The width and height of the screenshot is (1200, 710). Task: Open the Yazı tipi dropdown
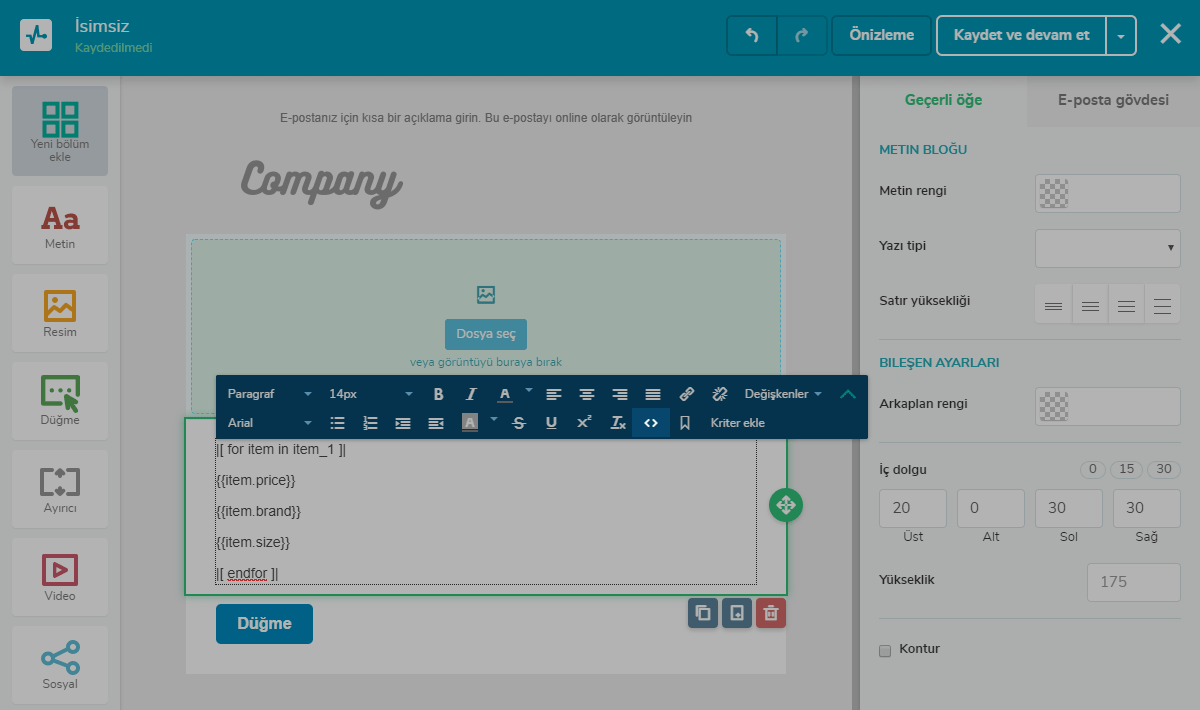pyautogui.click(x=1108, y=248)
